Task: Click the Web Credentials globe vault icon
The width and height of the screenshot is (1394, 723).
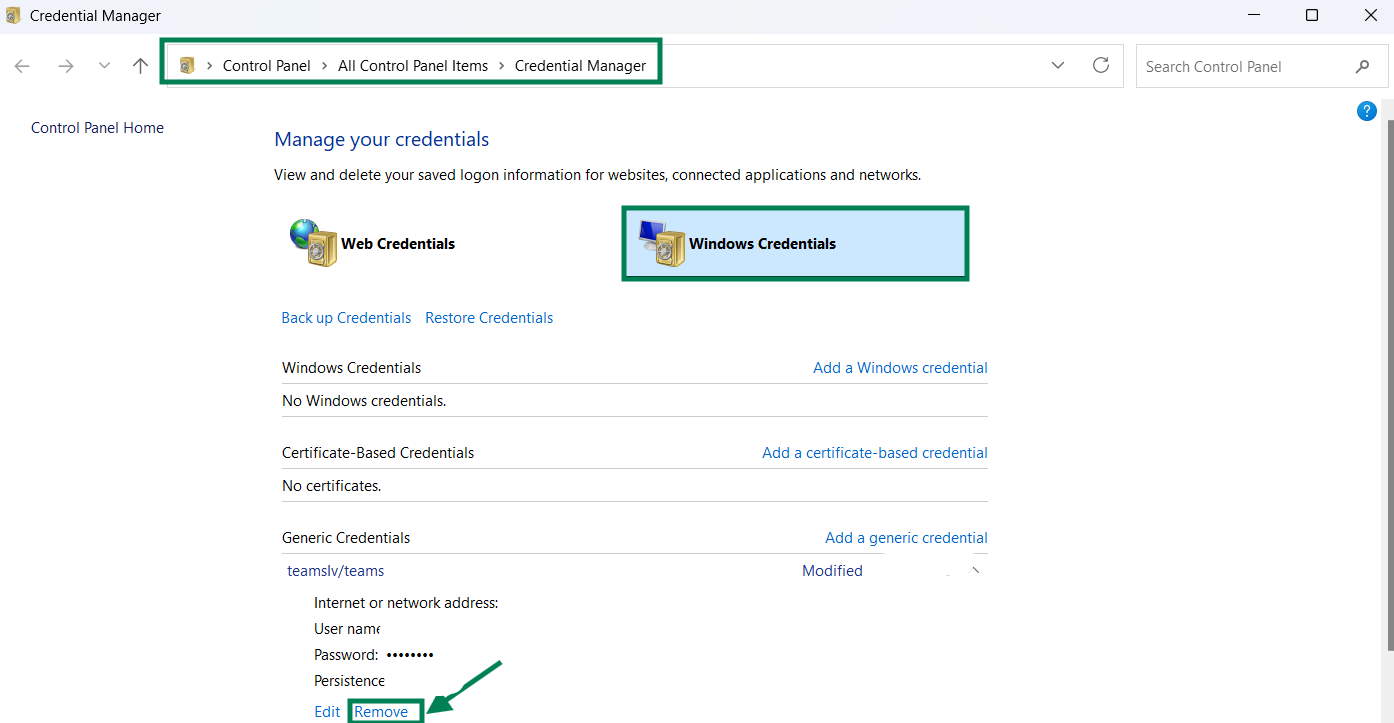Action: pos(313,243)
